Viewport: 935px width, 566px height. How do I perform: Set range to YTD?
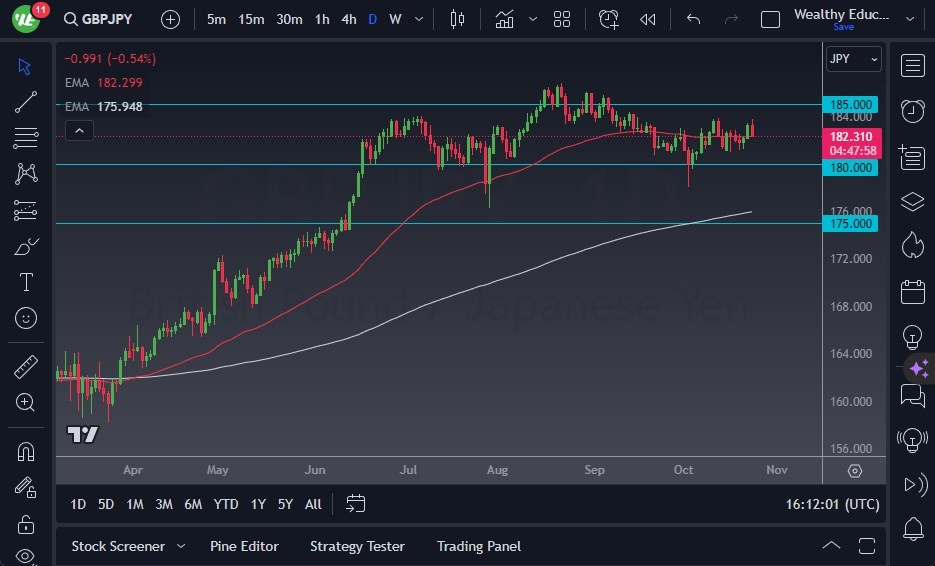pyautogui.click(x=226, y=504)
